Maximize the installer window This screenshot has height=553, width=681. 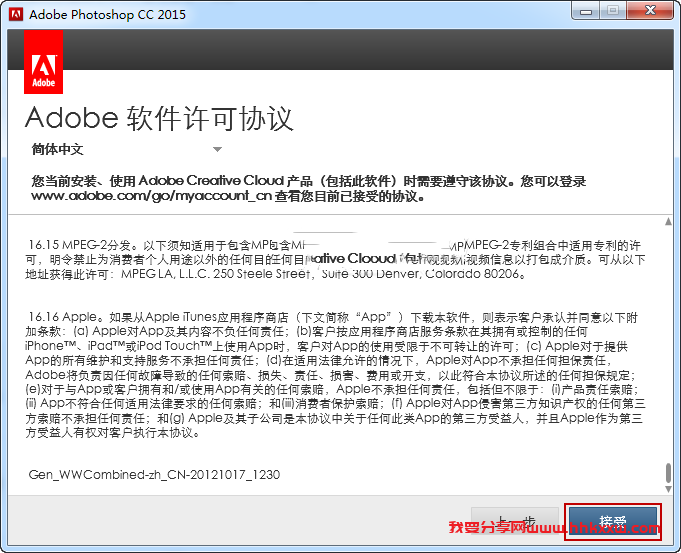click(x=613, y=11)
